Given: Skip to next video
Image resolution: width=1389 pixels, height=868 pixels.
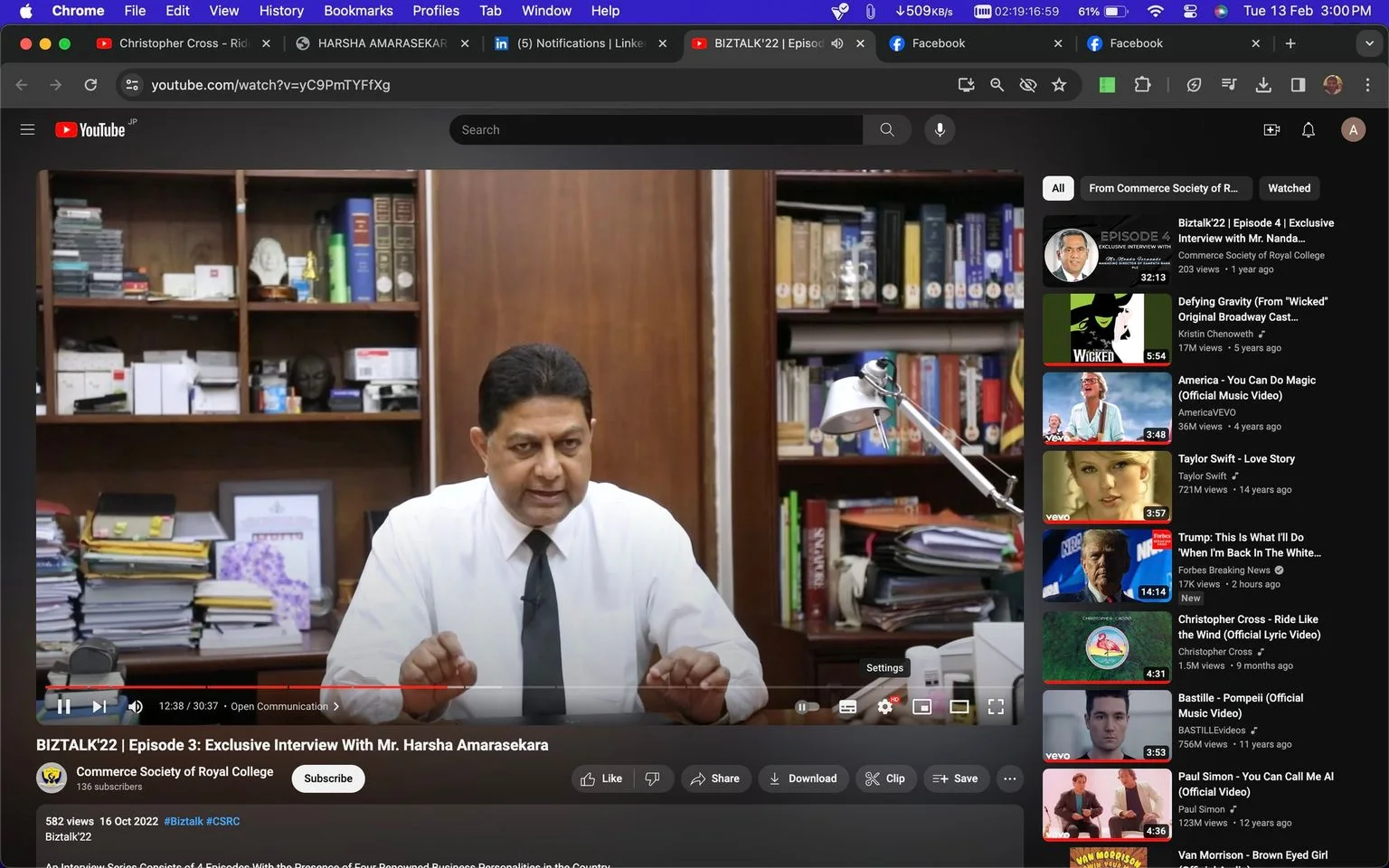Looking at the screenshot, I should (x=99, y=706).
